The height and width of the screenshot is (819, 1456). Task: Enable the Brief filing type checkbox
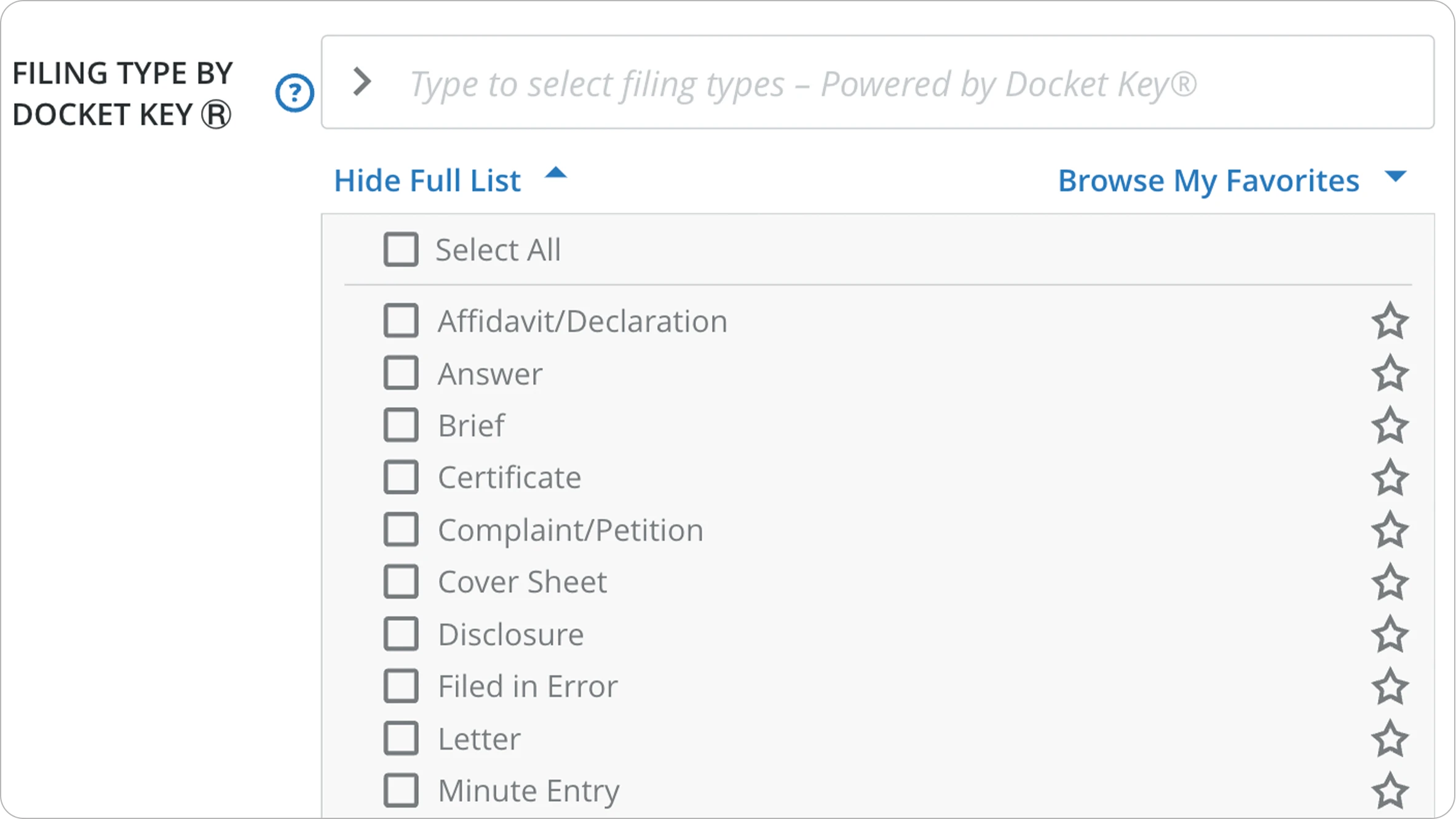click(401, 425)
